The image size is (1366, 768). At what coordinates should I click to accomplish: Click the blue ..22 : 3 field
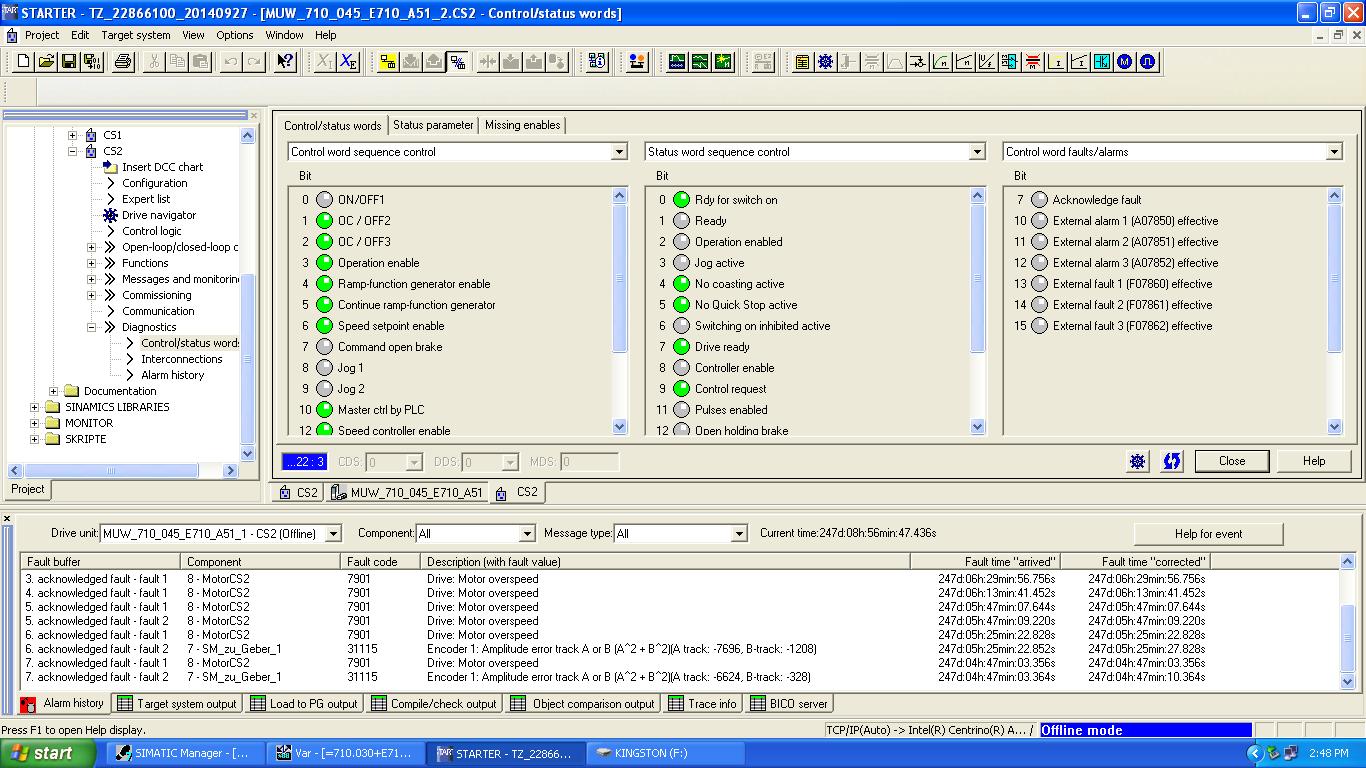(x=304, y=462)
